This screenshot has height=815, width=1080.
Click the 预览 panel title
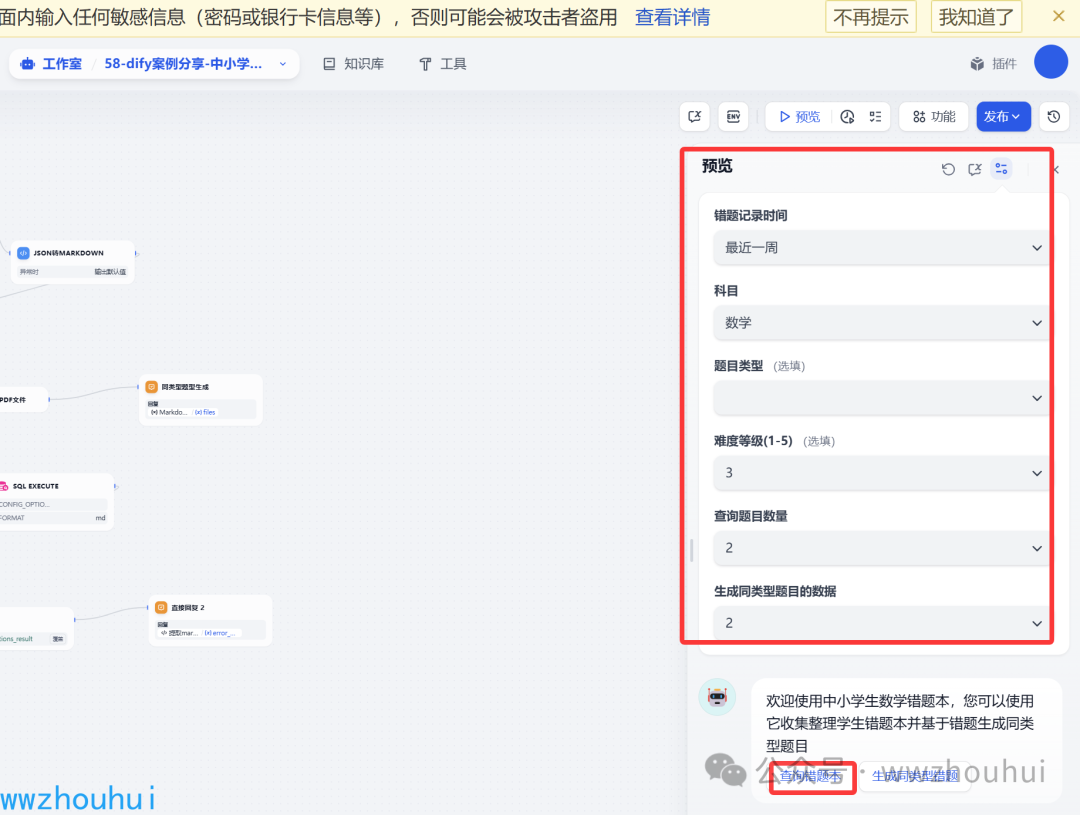(x=717, y=166)
